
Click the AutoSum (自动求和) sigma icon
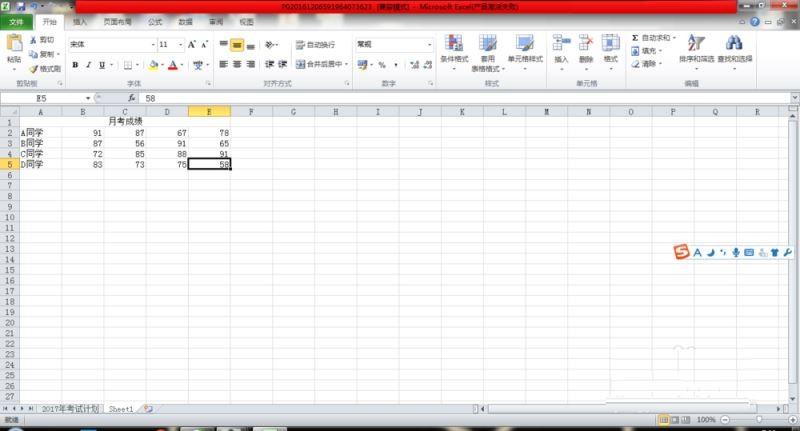(x=635, y=38)
